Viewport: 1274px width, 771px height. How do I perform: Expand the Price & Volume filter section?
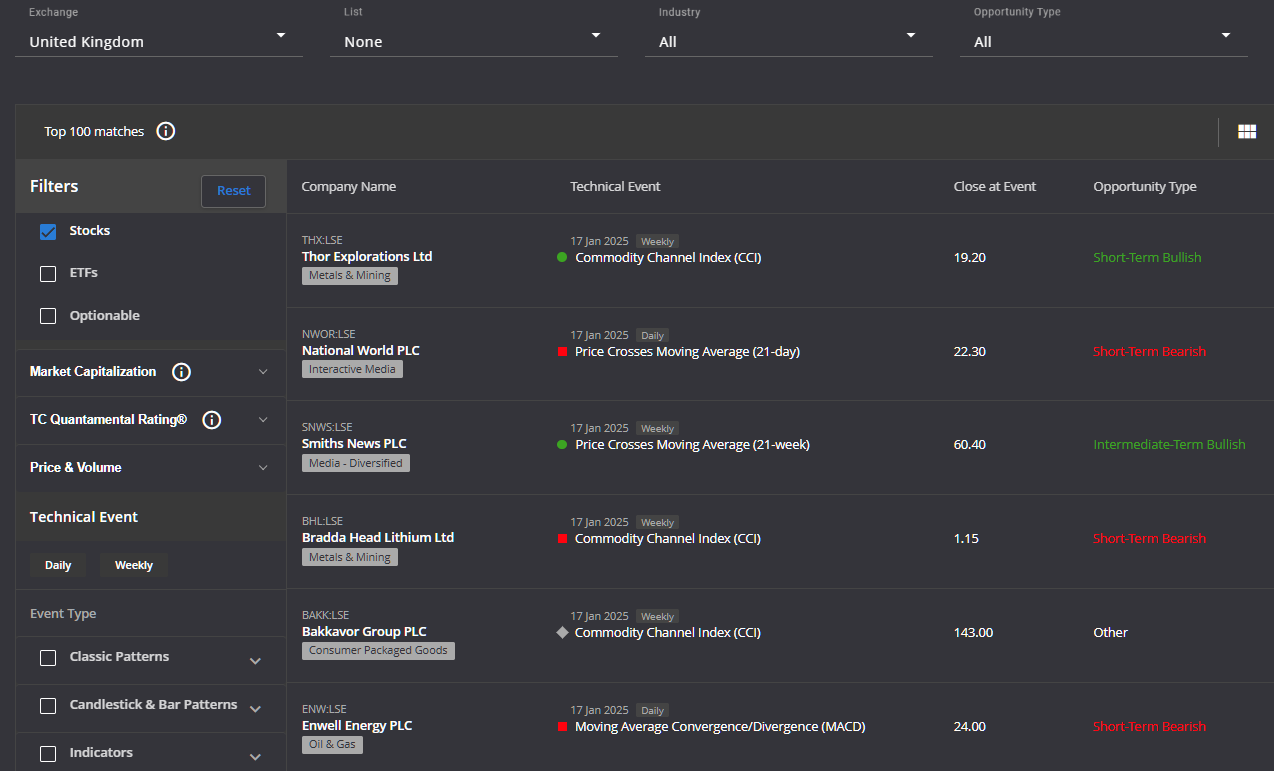(x=150, y=468)
